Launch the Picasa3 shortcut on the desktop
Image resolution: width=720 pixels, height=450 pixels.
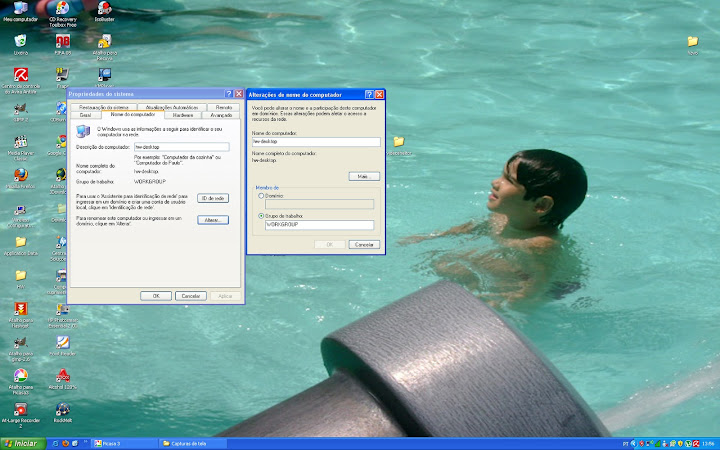click(x=20, y=376)
